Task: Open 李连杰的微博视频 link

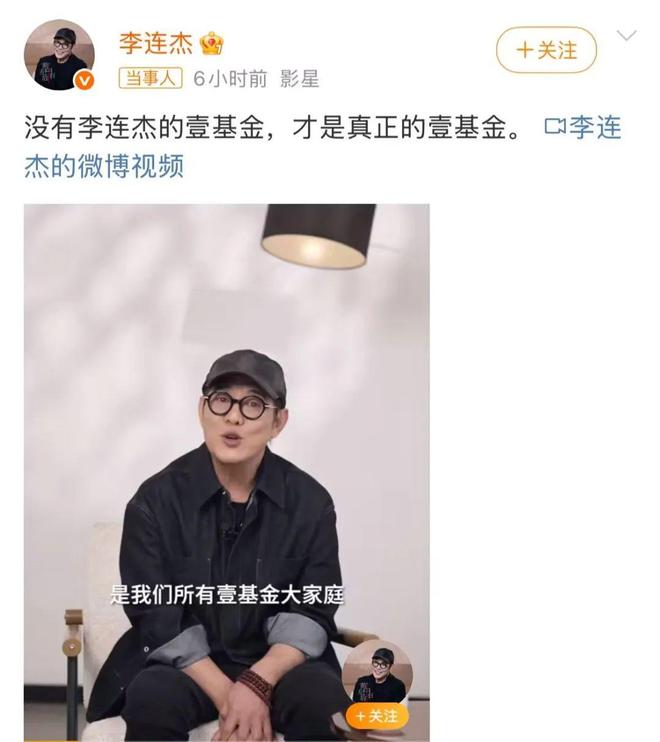Action: [x=323, y=147]
